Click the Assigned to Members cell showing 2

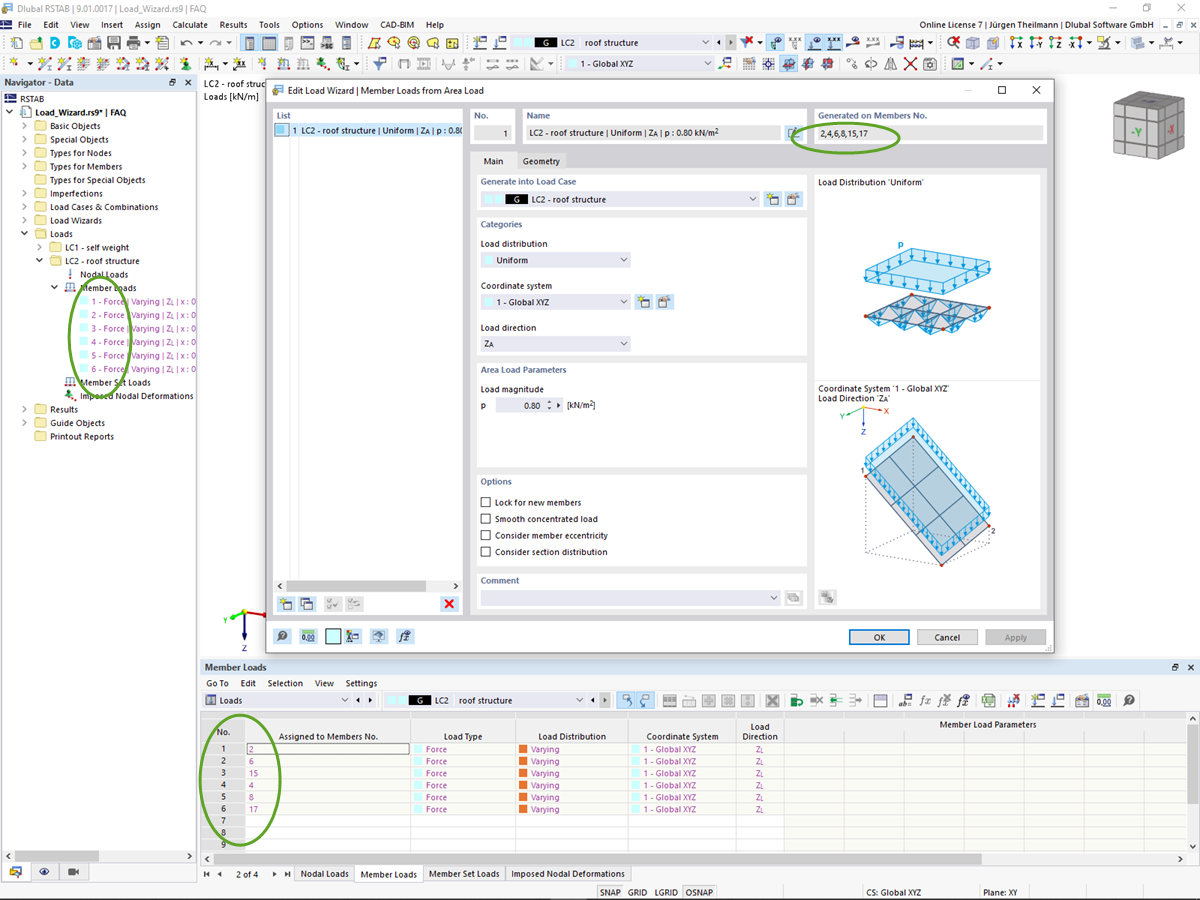(x=328, y=749)
